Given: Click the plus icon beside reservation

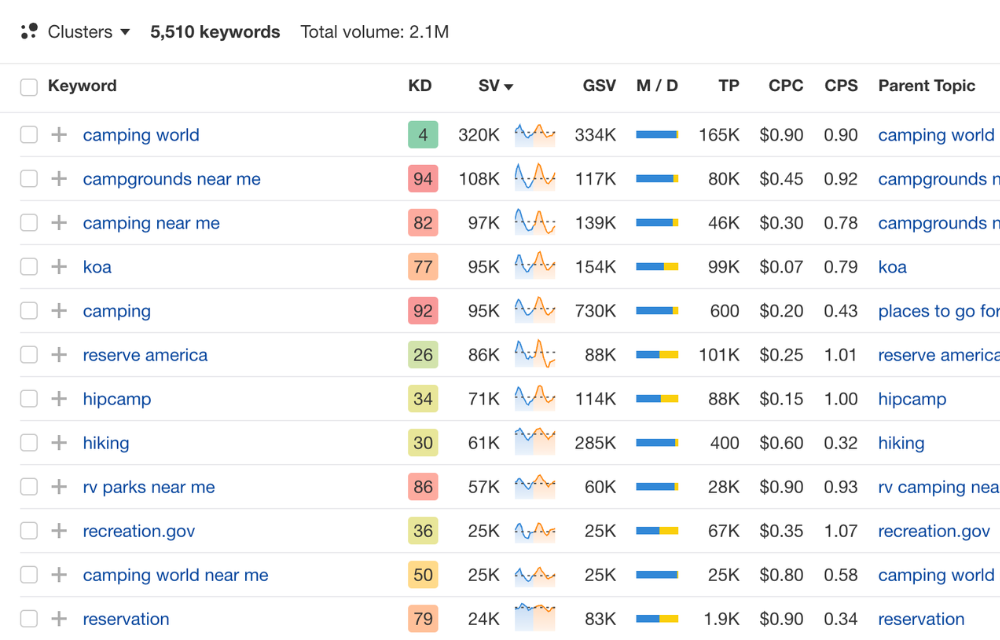Looking at the screenshot, I should pyautogui.click(x=59, y=619).
